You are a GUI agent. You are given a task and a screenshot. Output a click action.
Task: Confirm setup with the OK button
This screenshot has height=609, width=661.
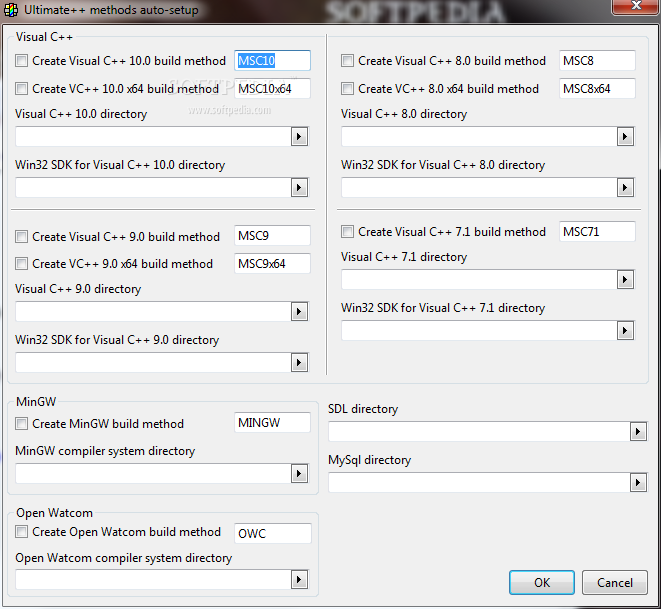pyautogui.click(x=542, y=582)
